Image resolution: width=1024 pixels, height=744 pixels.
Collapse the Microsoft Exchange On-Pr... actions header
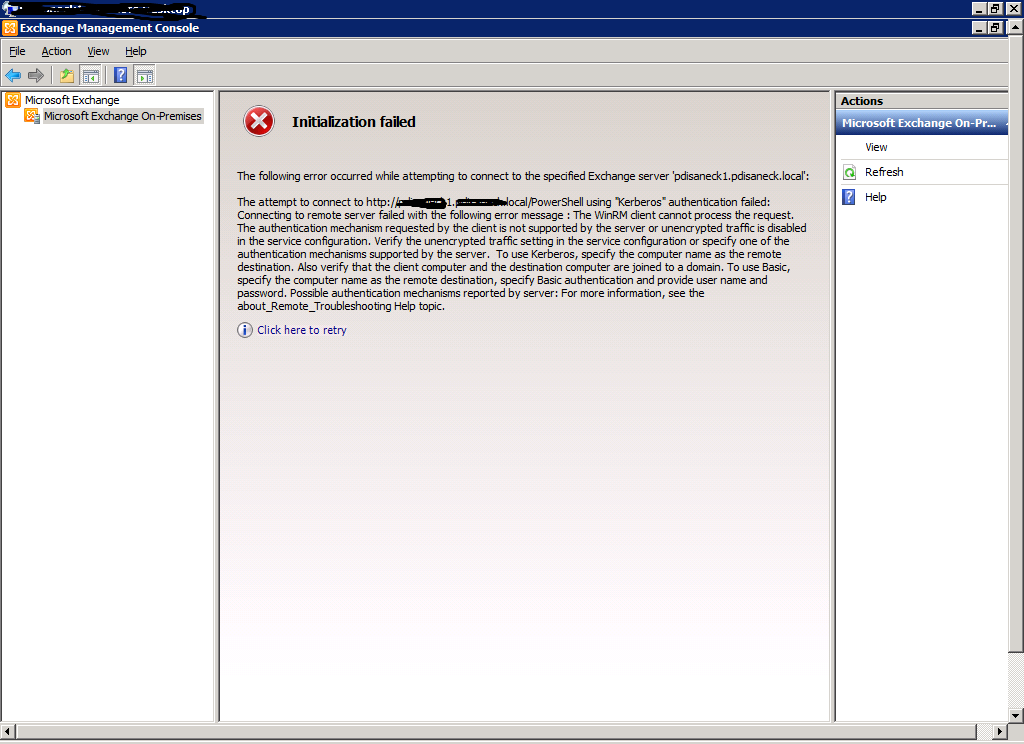pos(921,123)
